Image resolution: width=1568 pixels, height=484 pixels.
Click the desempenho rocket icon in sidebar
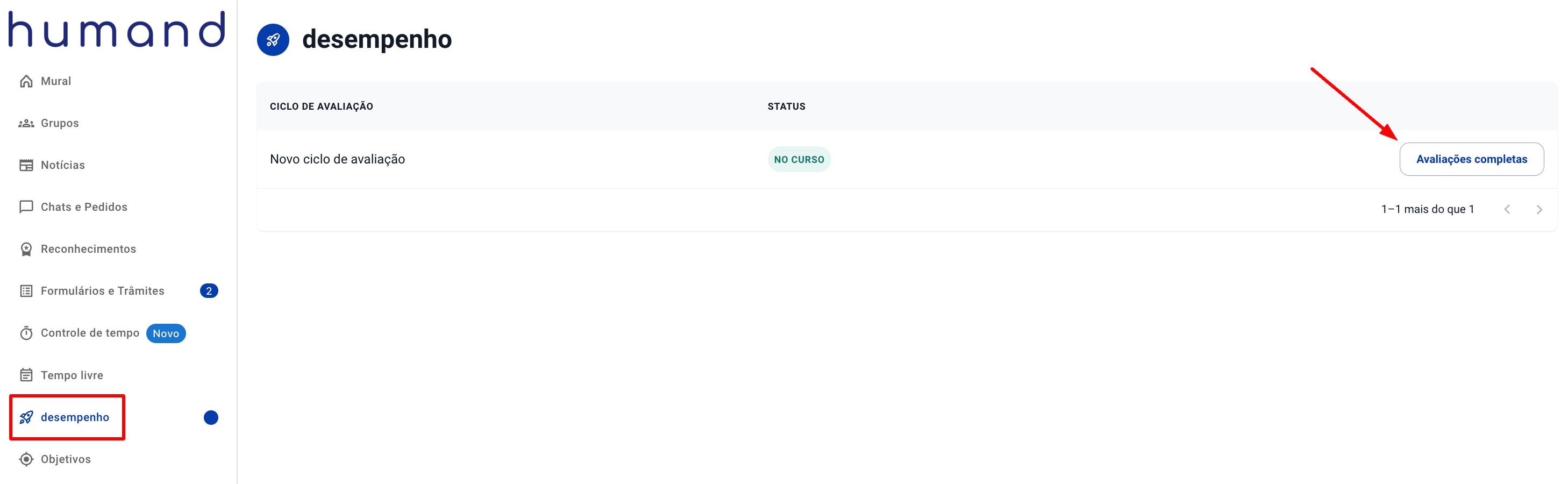pyautogui.click(x=26, y=417)
